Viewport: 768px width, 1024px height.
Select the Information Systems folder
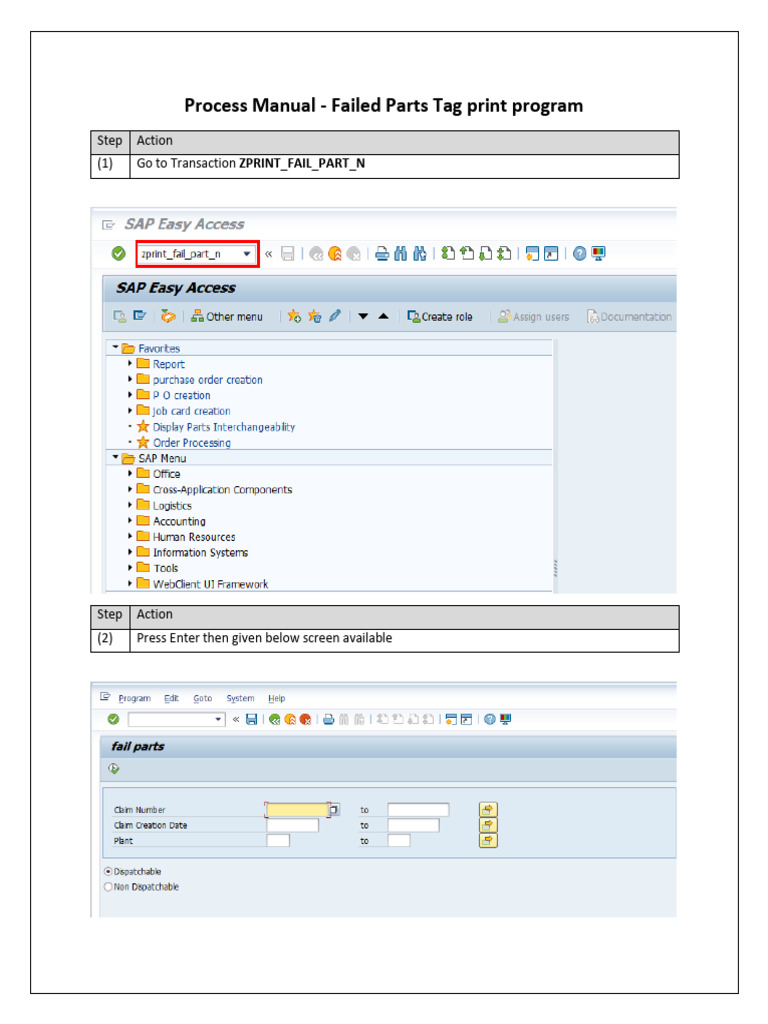pyautogui.click(x=200, y=552)
